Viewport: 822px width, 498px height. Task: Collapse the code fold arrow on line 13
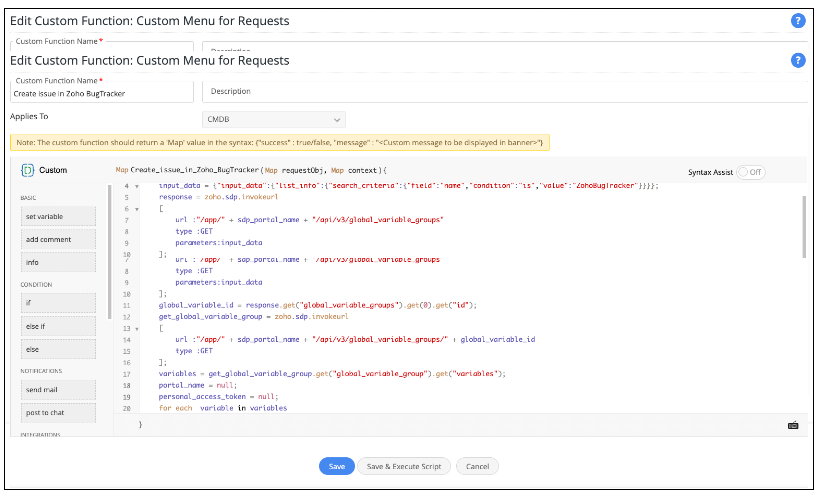[x=137, y=329]
